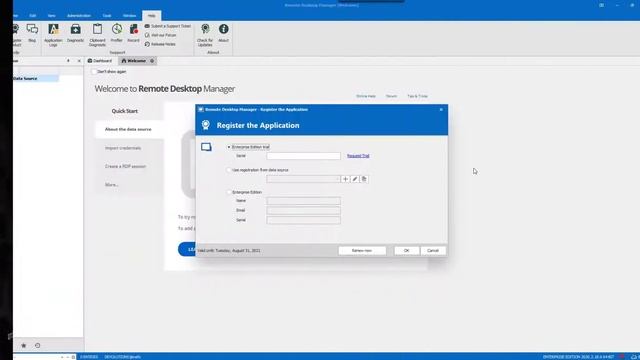Click More... in the Quick Start list
The image size is (640, 360).
click(111, 185)
